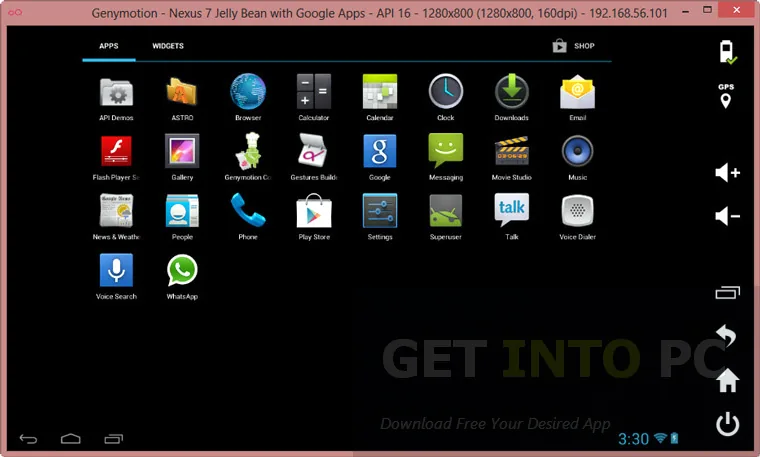Open the Shop link
Image resolution: width=760 pixels, height=457 pixels.
[x=573, y=46]
